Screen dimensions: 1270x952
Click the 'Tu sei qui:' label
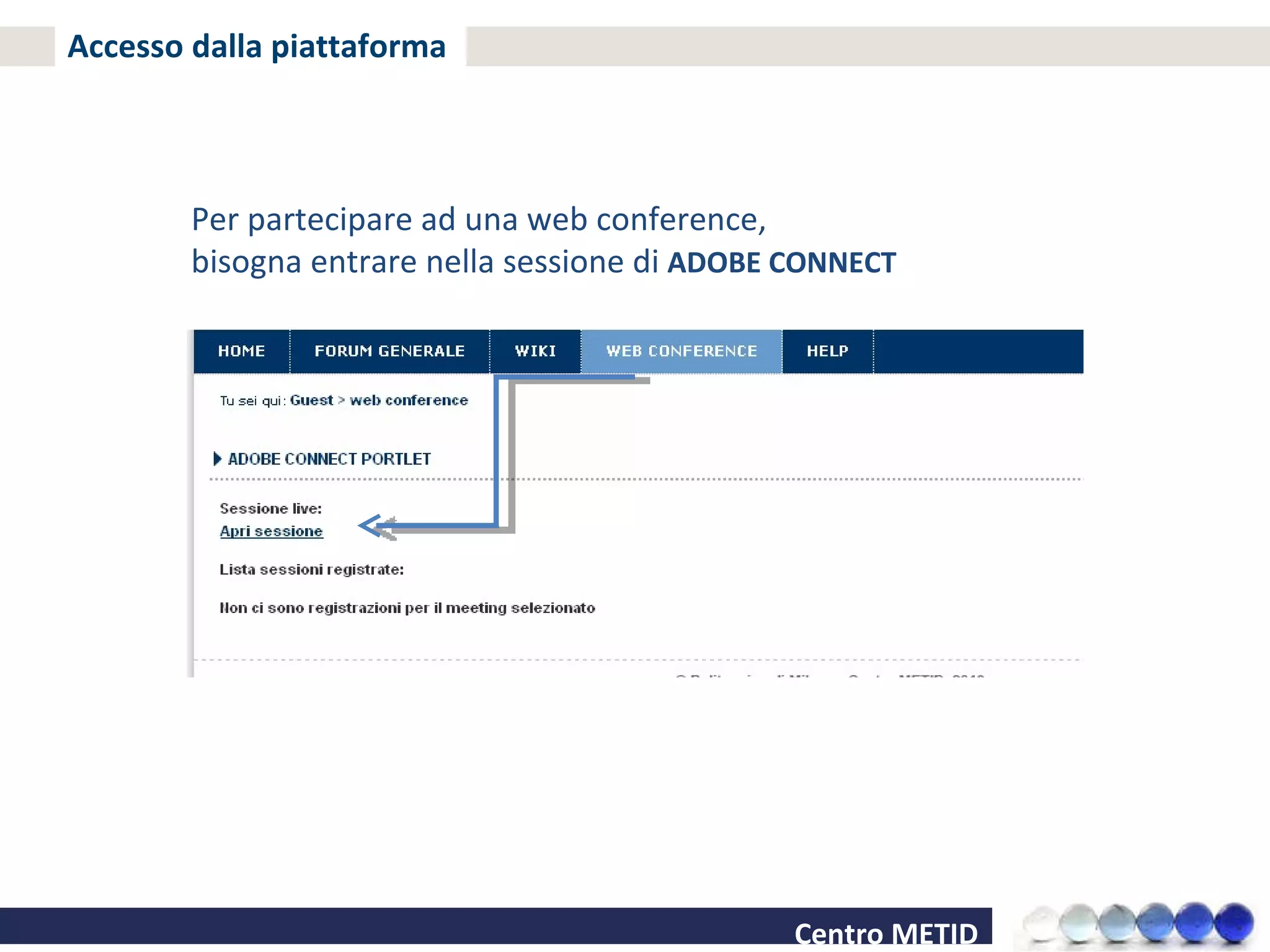tap(253, 401)
